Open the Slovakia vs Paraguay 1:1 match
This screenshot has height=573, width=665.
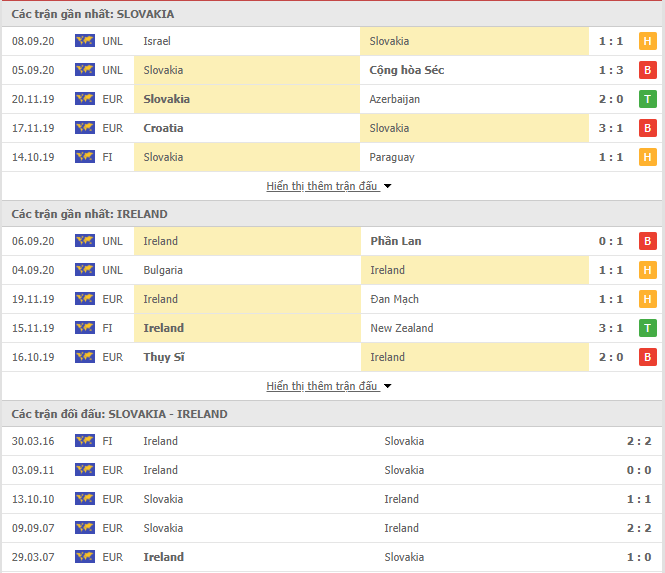332,157
